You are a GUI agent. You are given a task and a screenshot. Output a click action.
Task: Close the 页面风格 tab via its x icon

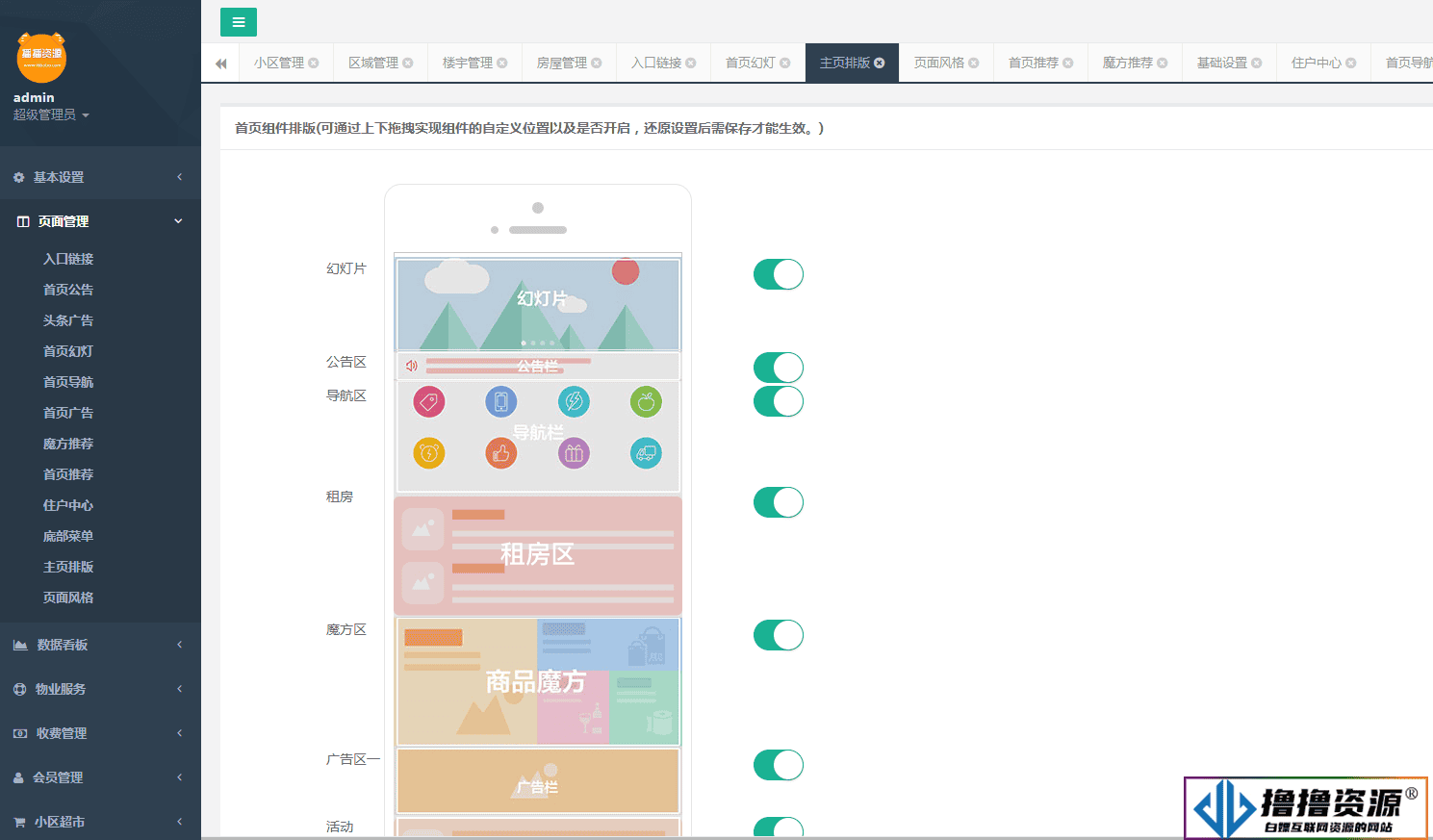coord(974,63)
